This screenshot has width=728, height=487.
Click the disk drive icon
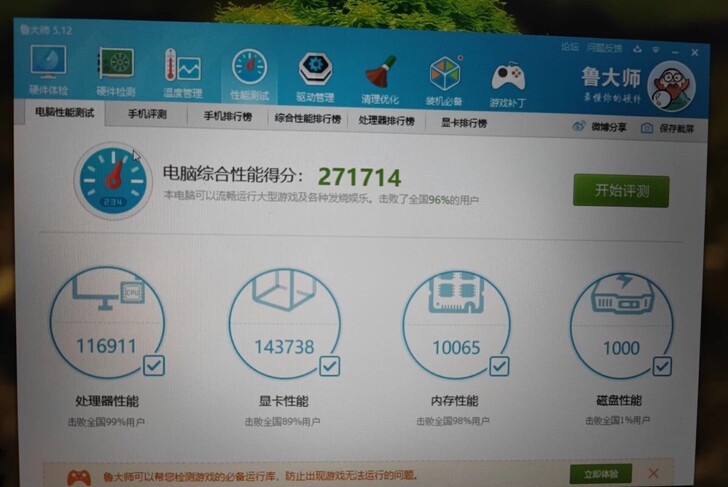[623, 294]
